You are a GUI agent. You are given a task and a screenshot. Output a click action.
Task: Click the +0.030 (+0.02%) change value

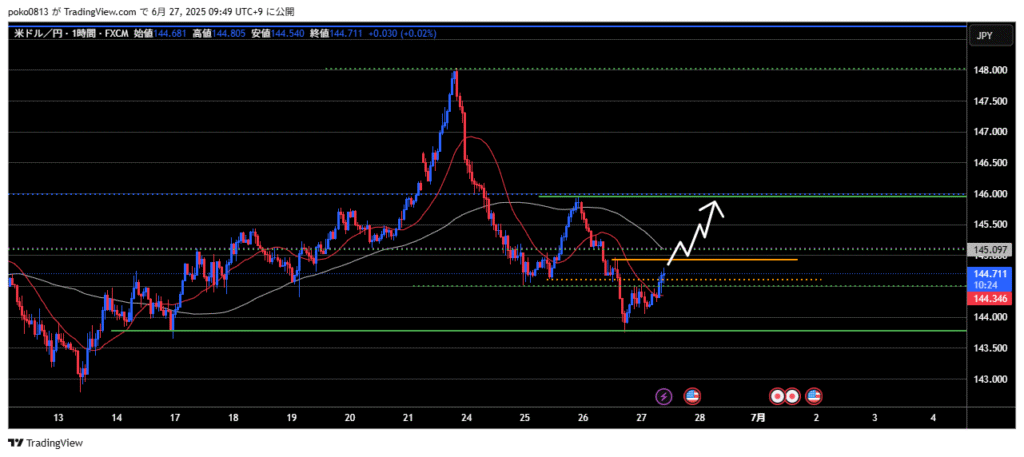403,34
